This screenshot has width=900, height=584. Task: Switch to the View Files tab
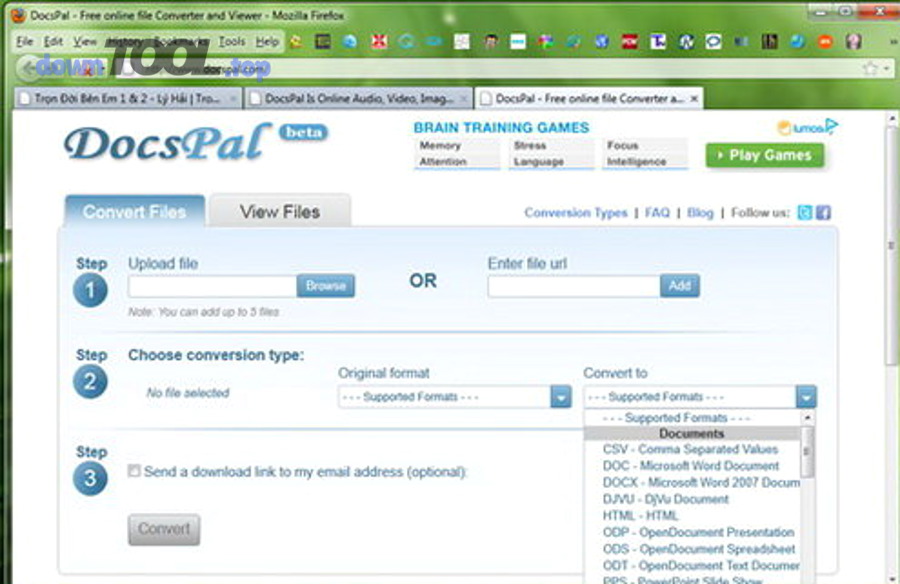pyautogui.click(x=280, y=212)
